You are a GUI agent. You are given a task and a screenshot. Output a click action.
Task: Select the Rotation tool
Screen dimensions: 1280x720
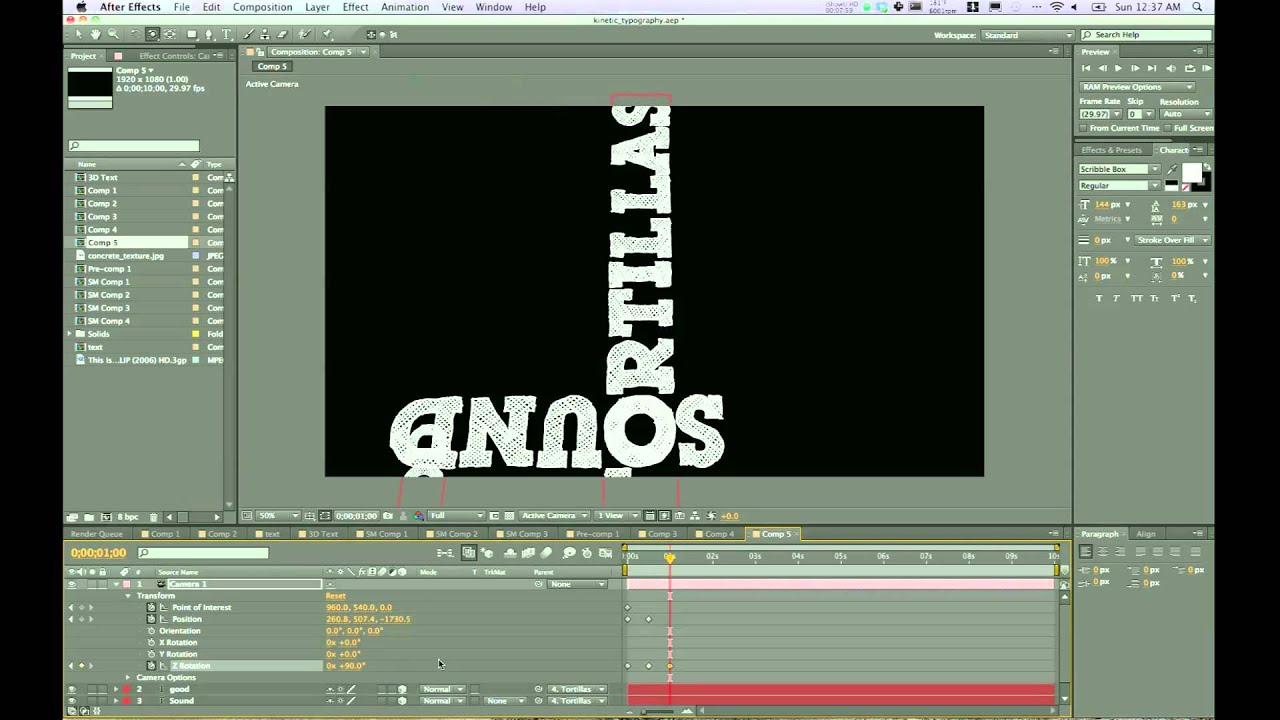pyautogui.click(x=135, y=34)
